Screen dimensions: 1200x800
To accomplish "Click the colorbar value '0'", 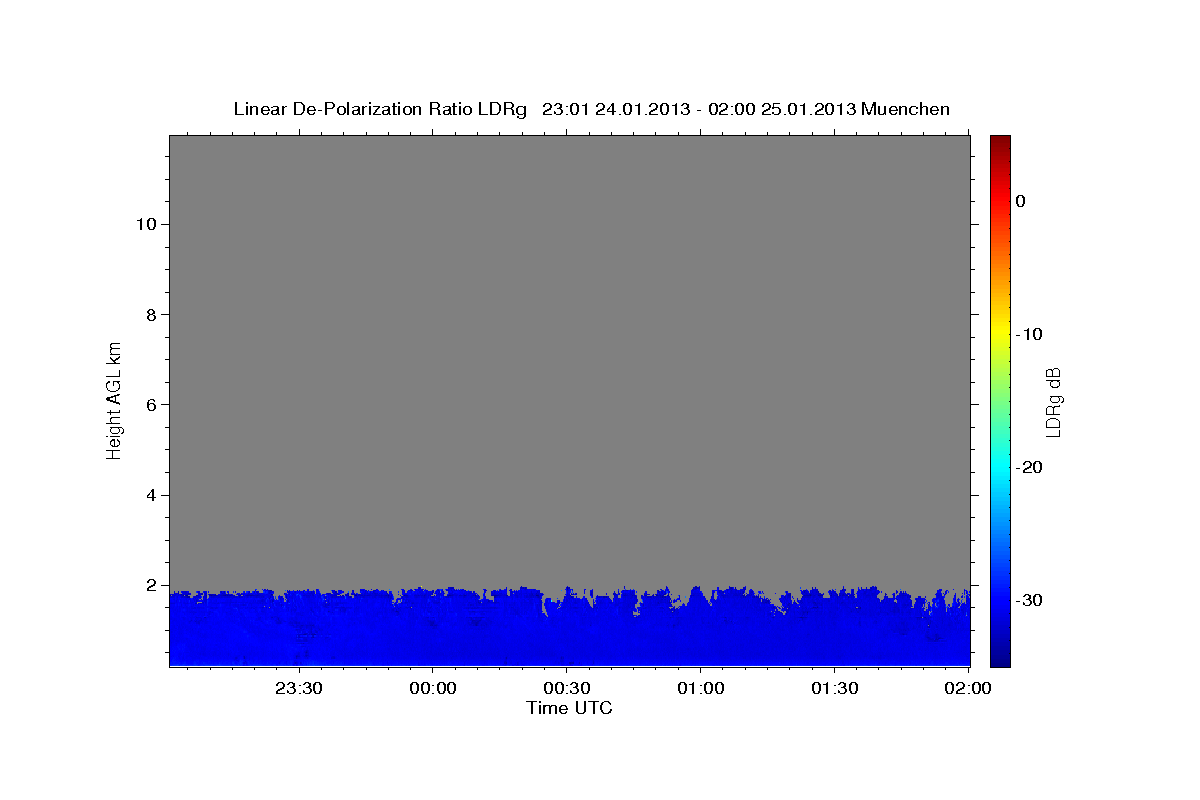I will [1020, 201].
